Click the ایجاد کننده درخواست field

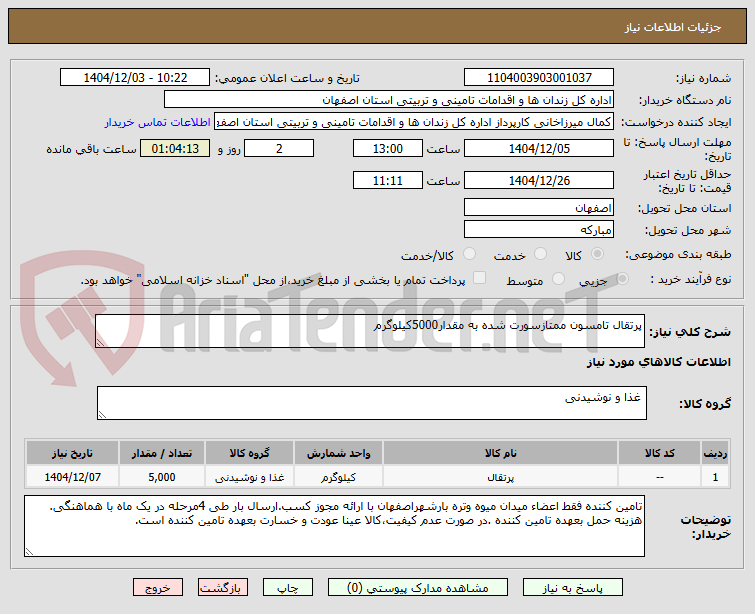(x=414, y=122)
